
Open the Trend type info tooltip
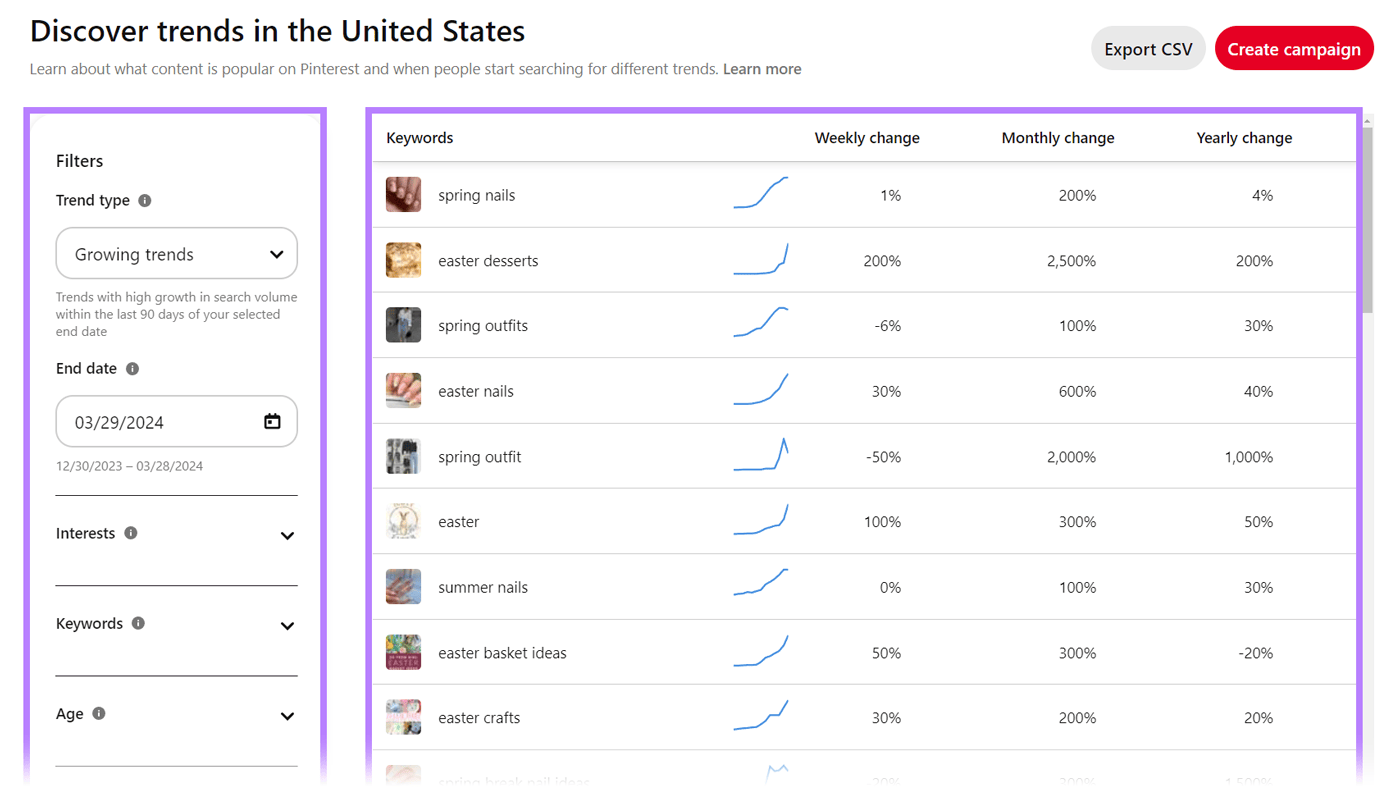tap(144, 200)
